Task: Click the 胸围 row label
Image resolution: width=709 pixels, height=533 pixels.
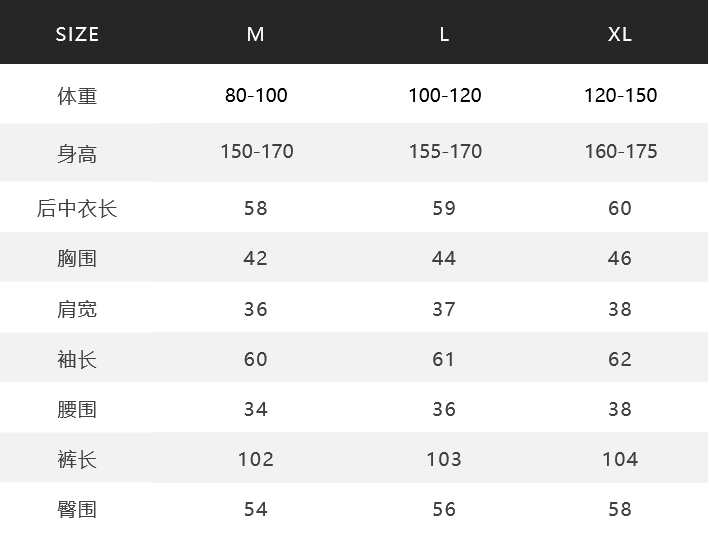Action: click(x=77, y=259)
